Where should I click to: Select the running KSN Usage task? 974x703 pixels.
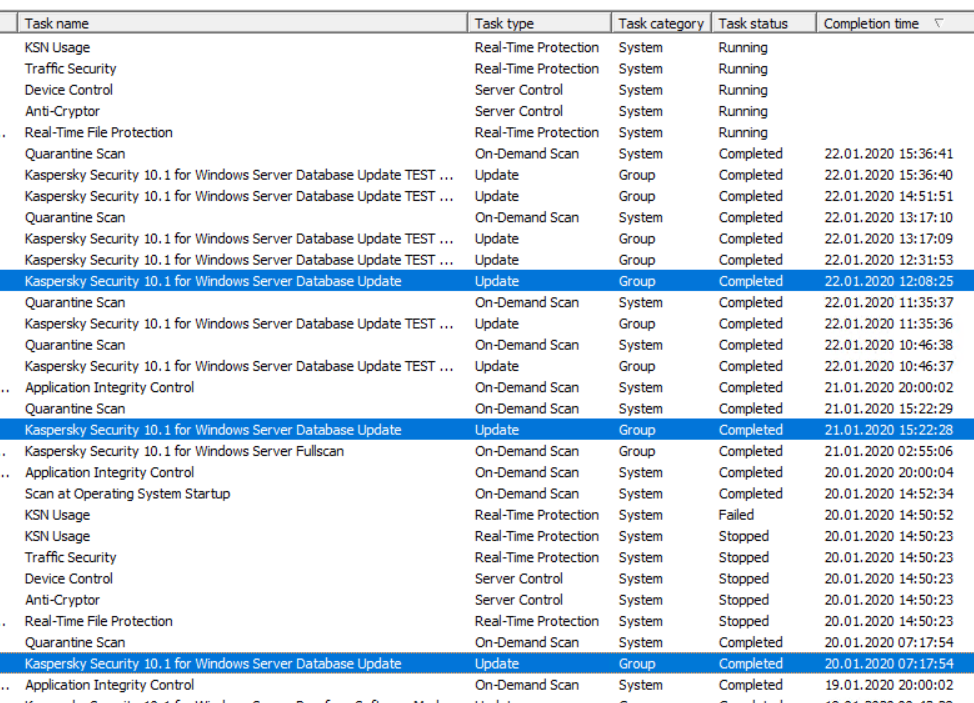point(57,48)
